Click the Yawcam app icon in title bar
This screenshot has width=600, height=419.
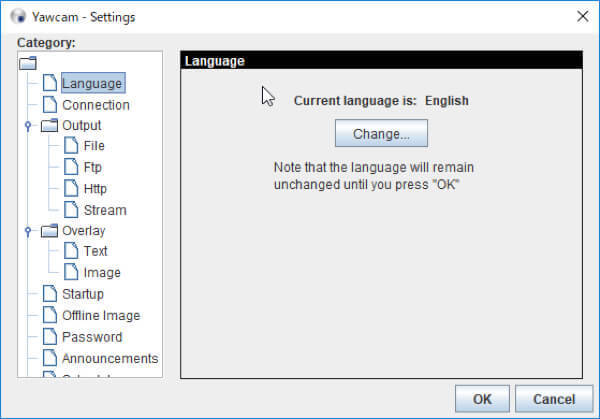click(x=18, y=17)
